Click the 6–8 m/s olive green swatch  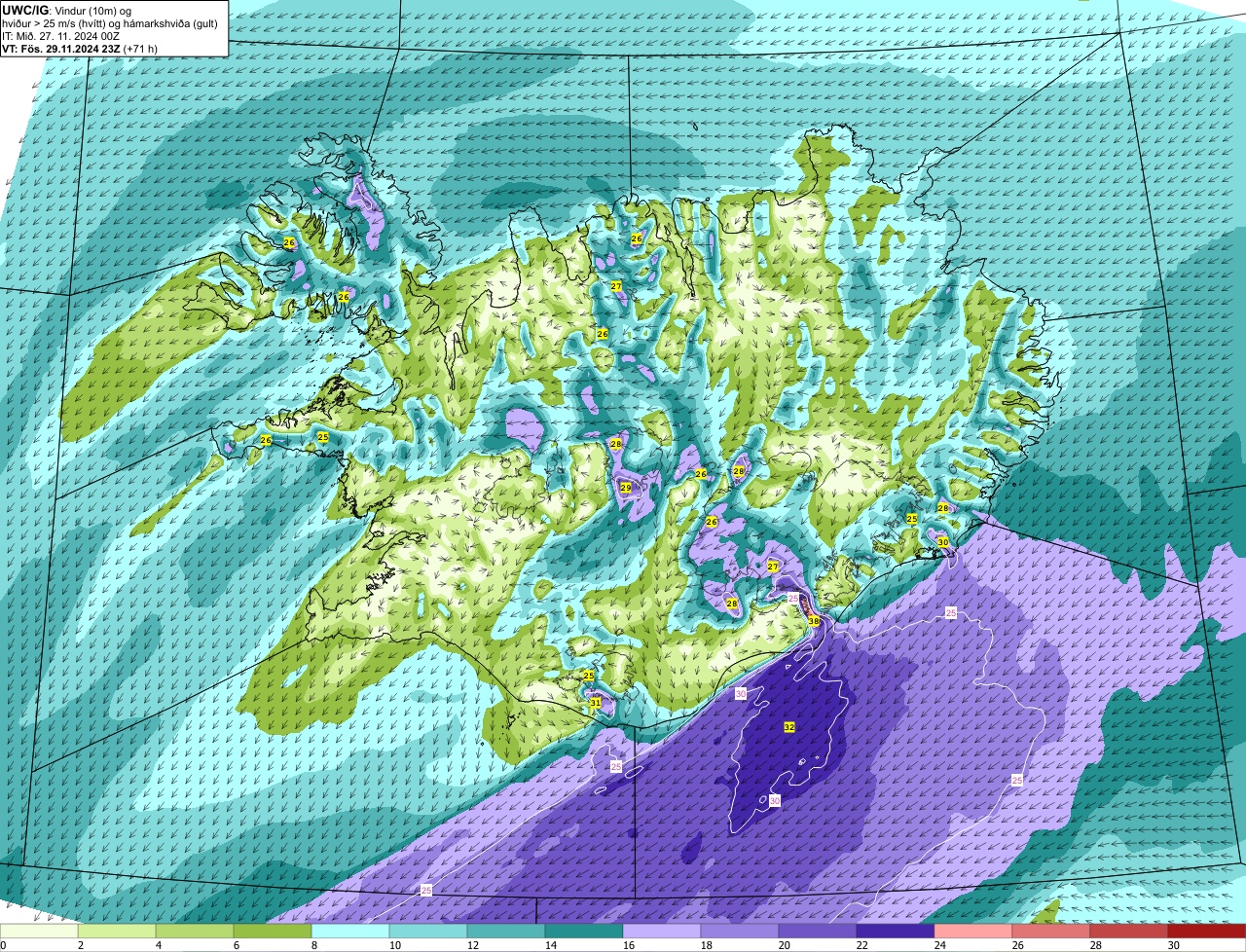273,932
